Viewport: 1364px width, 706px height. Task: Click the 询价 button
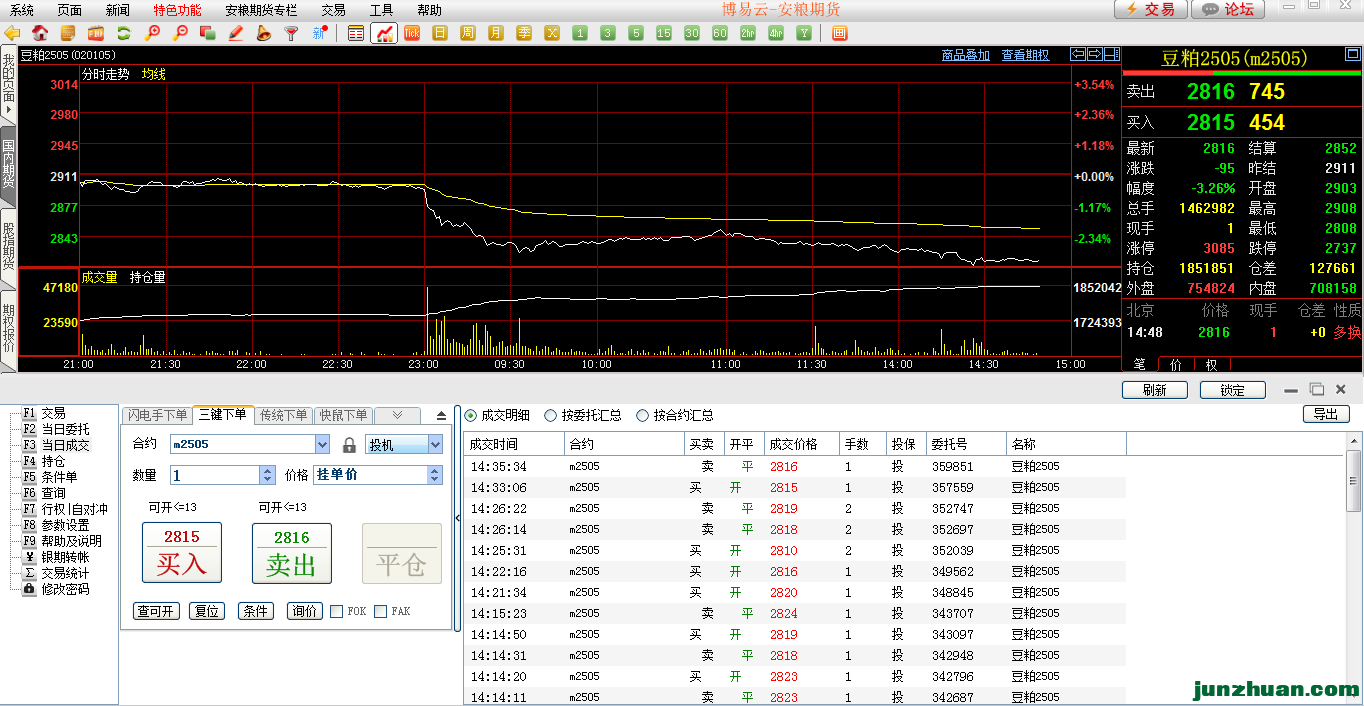[x=304, y=611]
